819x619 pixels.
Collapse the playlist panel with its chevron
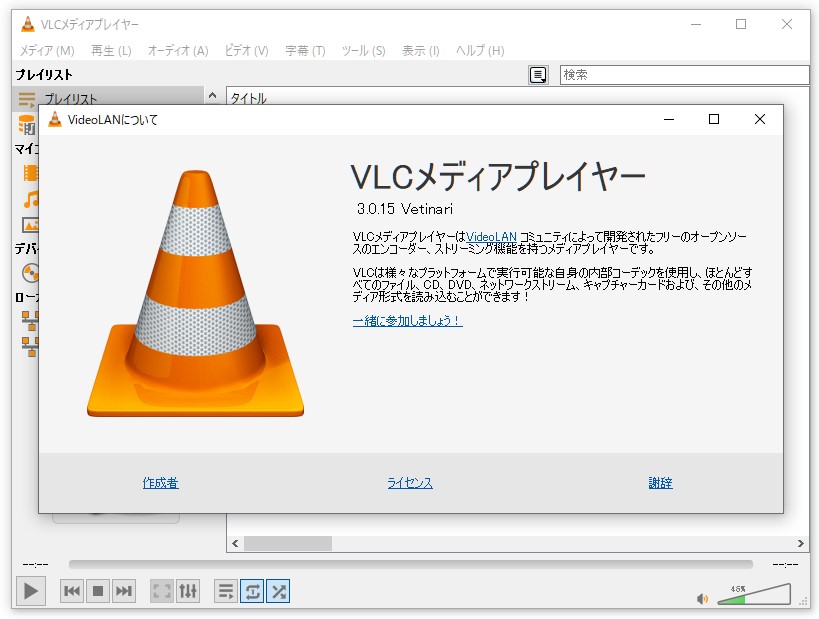coord(211,95)
